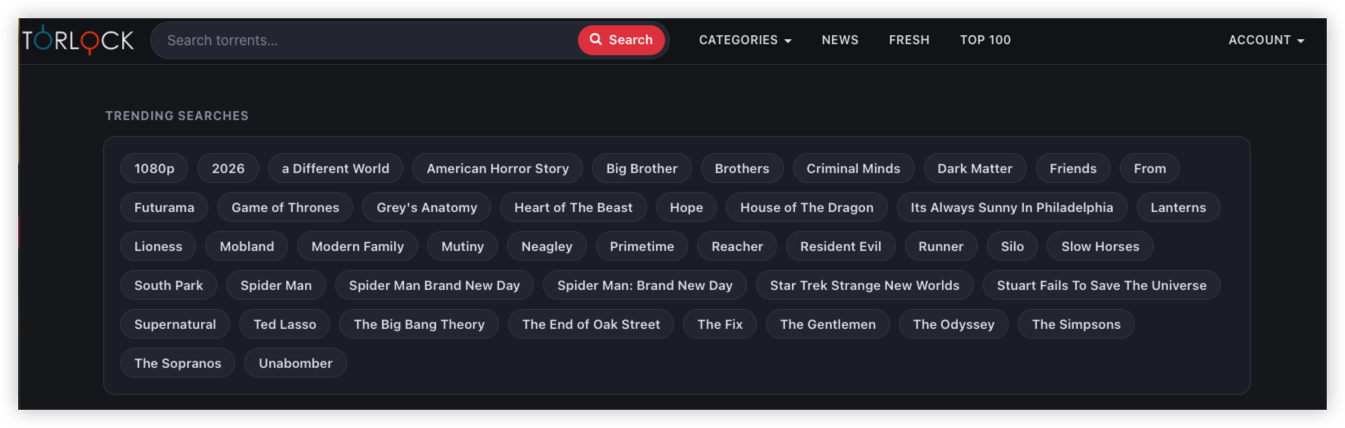This screenshot has height=428, width=1345.
Task: Click the South Park tag
Action: tap(169, 285)
